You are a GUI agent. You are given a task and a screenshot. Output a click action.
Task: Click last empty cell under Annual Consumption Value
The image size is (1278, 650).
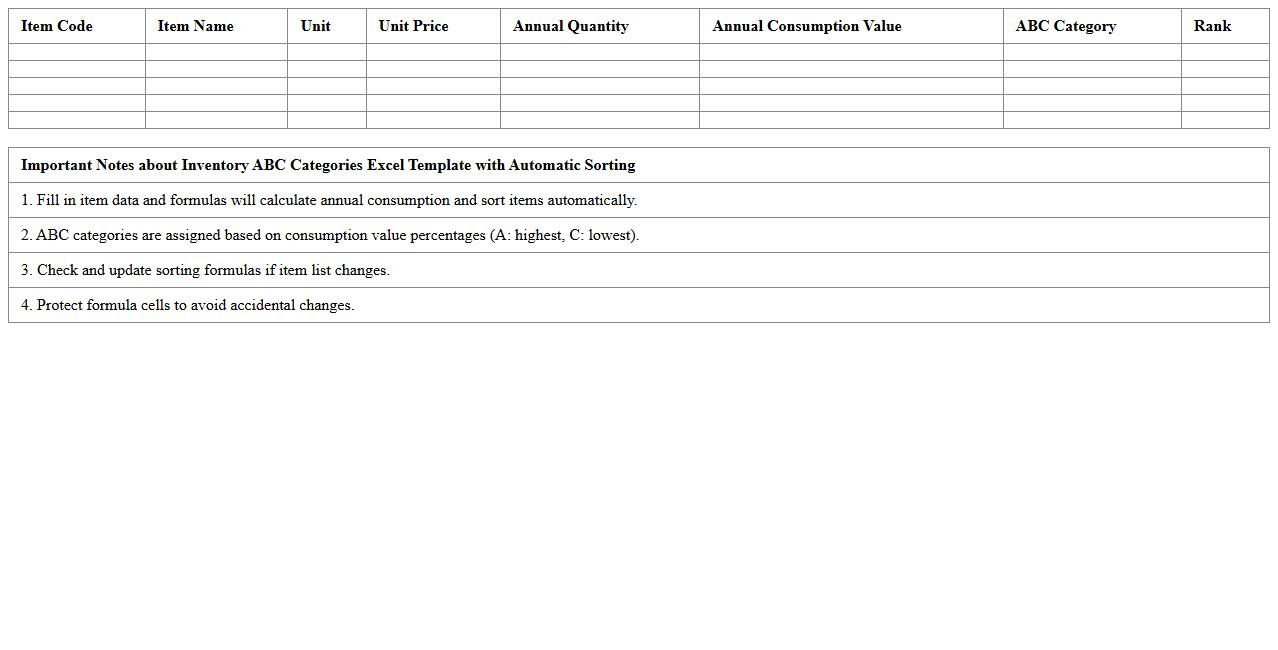click(x=851, y=120)
